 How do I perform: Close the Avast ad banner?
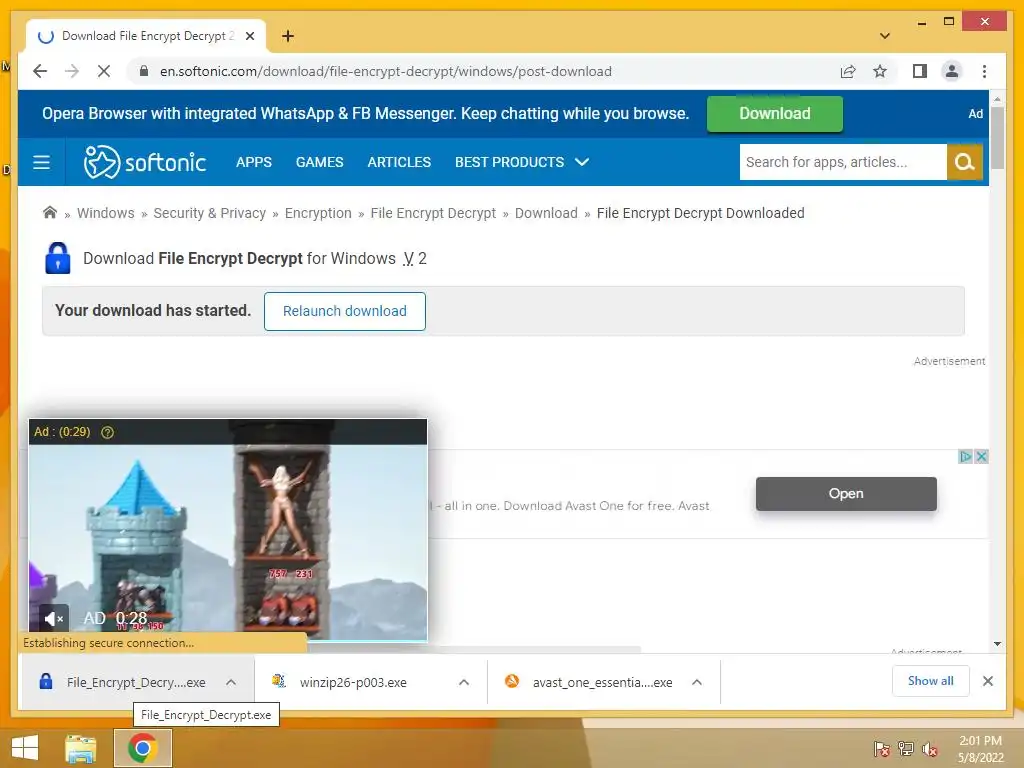(980, 456)
